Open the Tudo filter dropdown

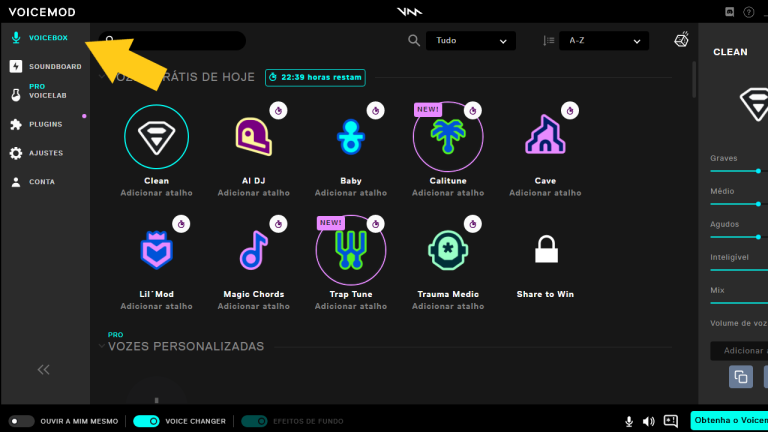(471, 41)
